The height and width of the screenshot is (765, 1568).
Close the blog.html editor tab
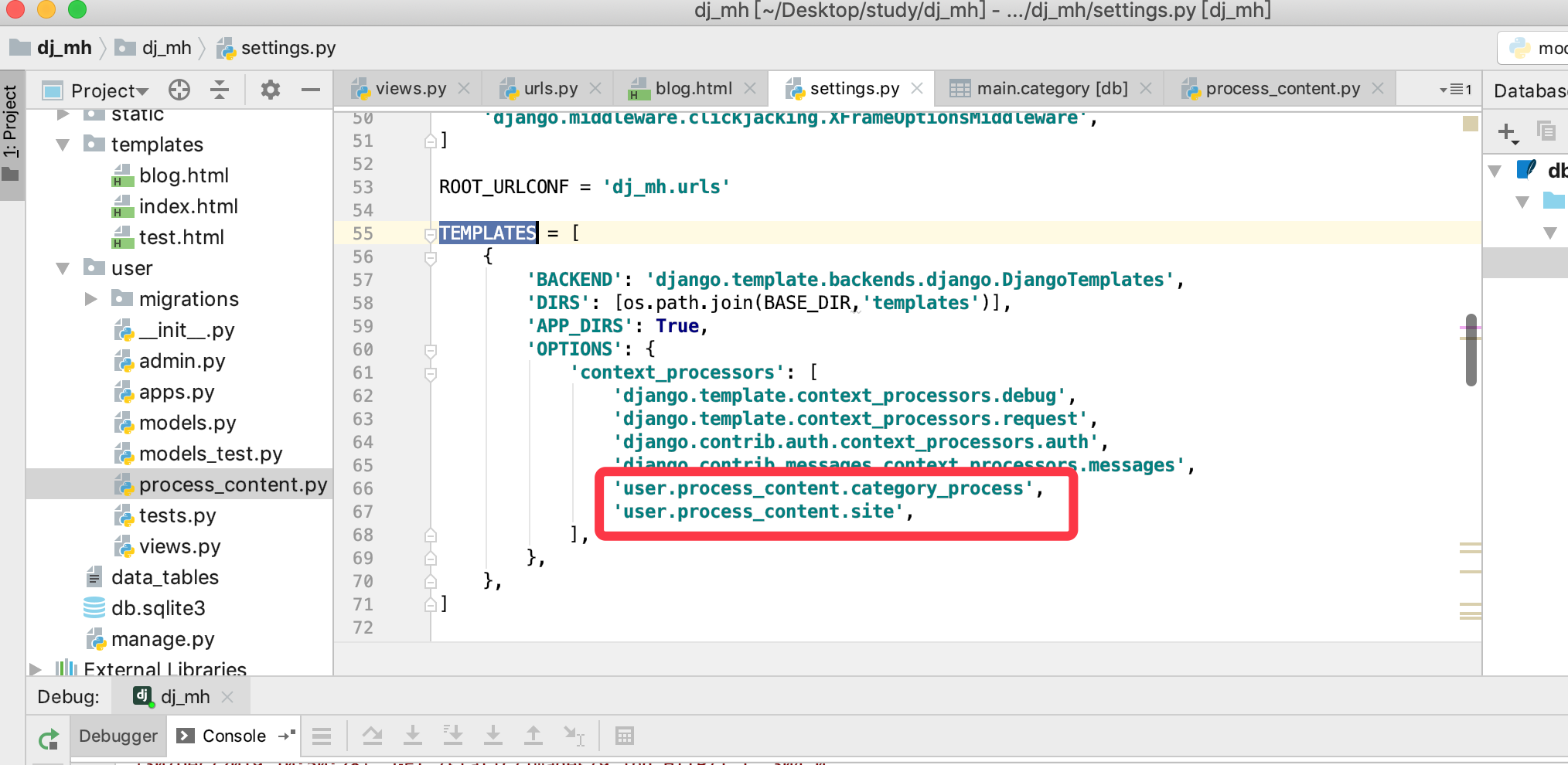(750, 89)
